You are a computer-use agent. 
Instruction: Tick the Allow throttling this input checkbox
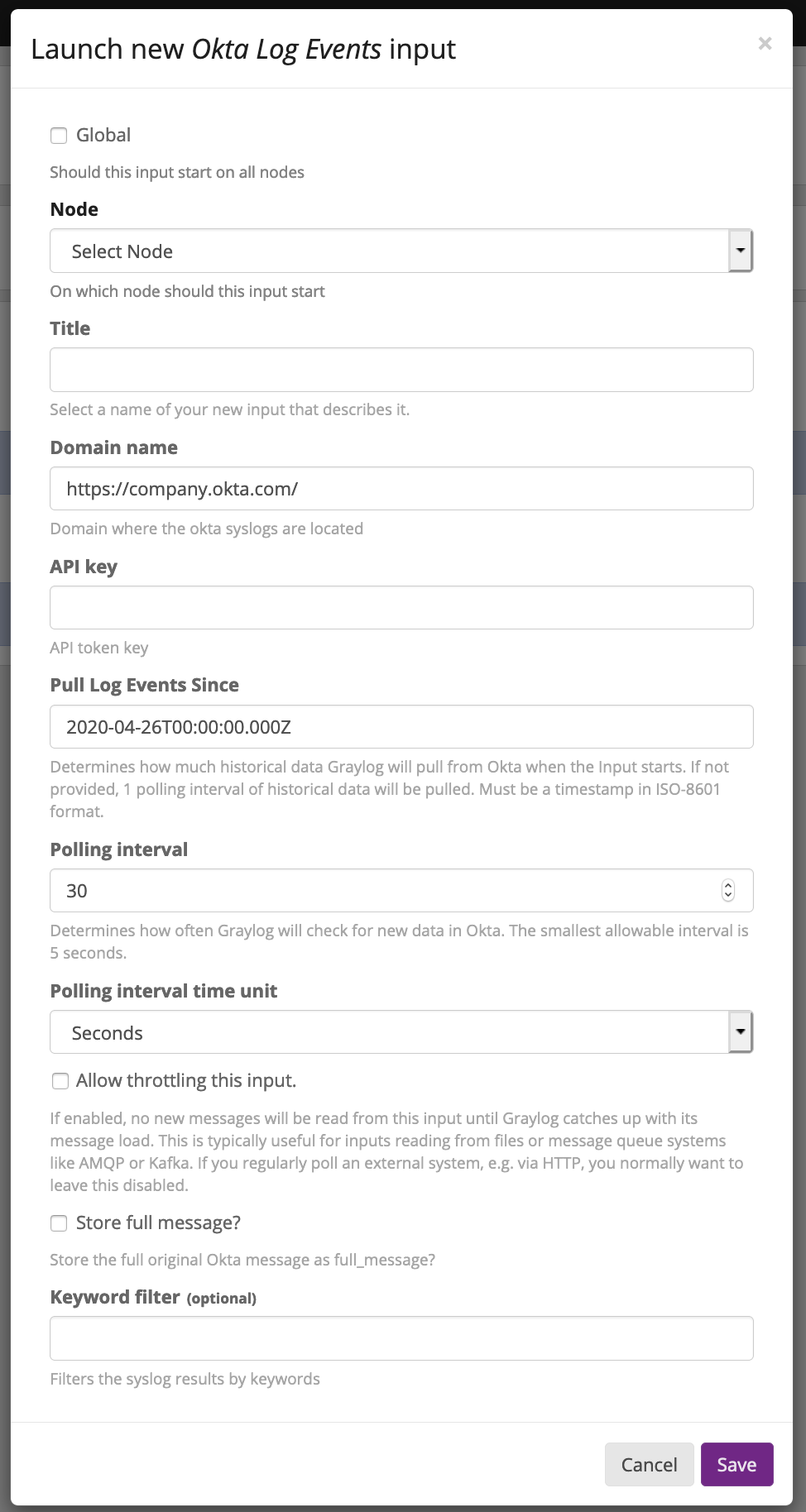coord(60,1081)
